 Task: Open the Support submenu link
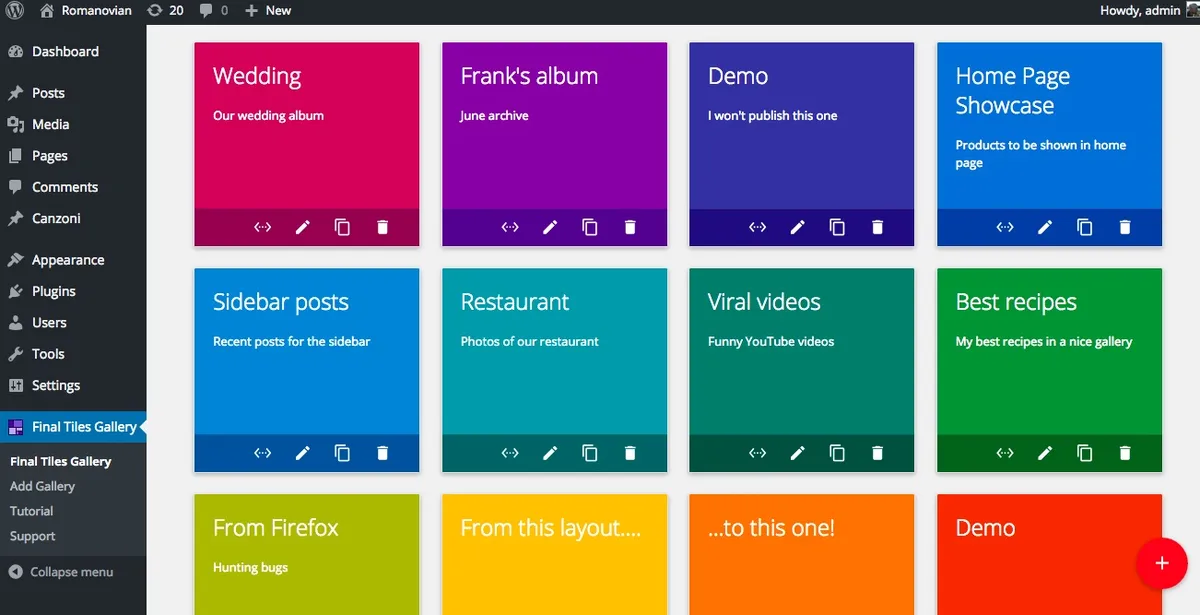coord(33,536)
